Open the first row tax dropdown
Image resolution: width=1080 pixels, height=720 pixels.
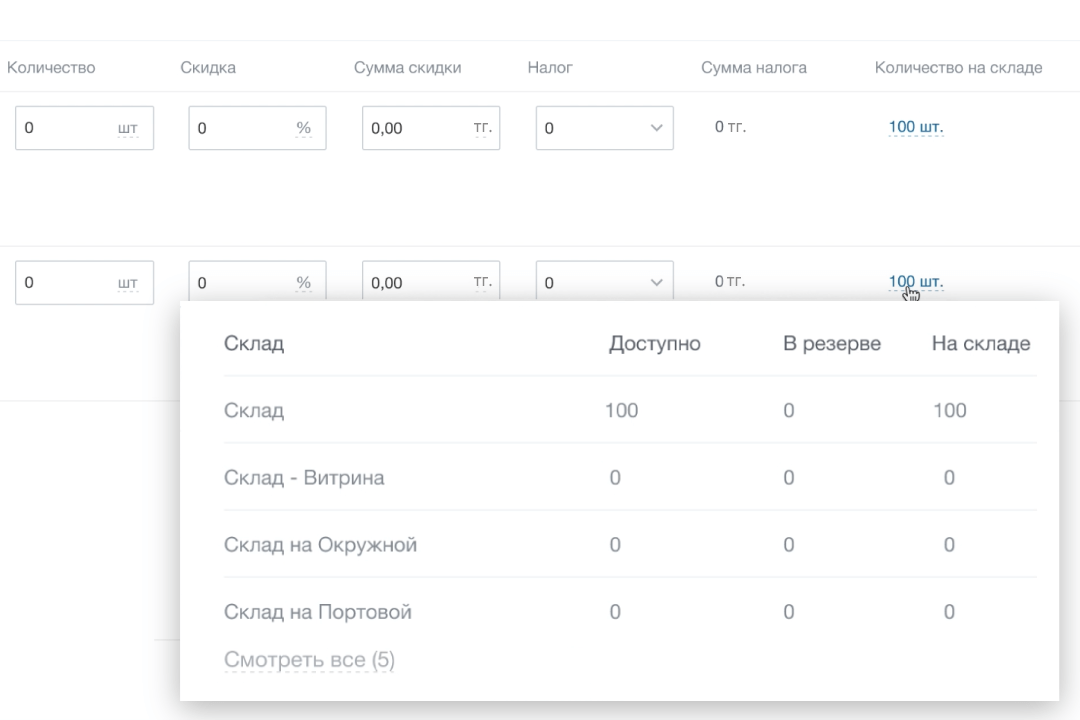[x=604, y=128]
